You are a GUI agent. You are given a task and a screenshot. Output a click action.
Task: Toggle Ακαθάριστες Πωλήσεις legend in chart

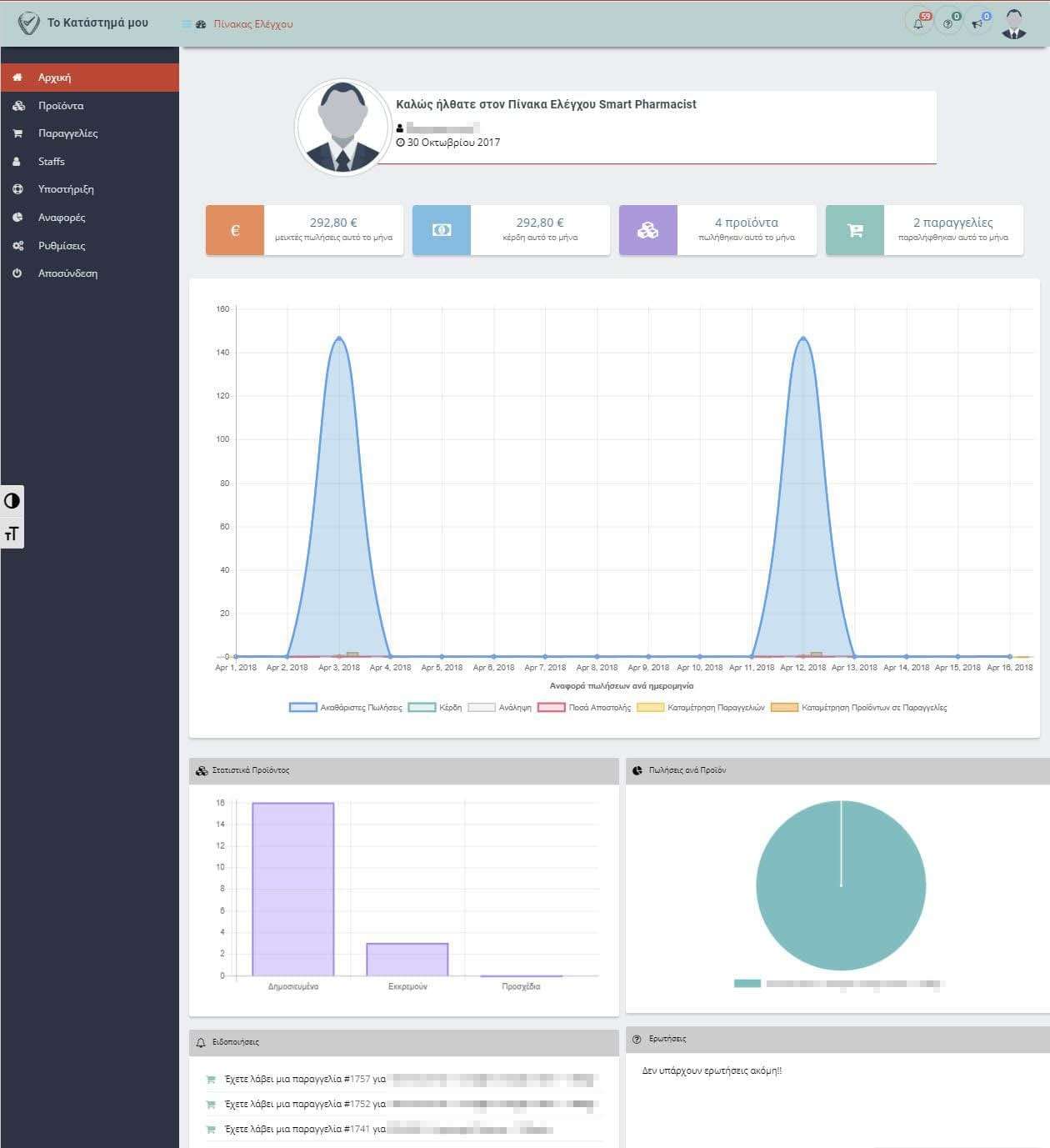346,707
